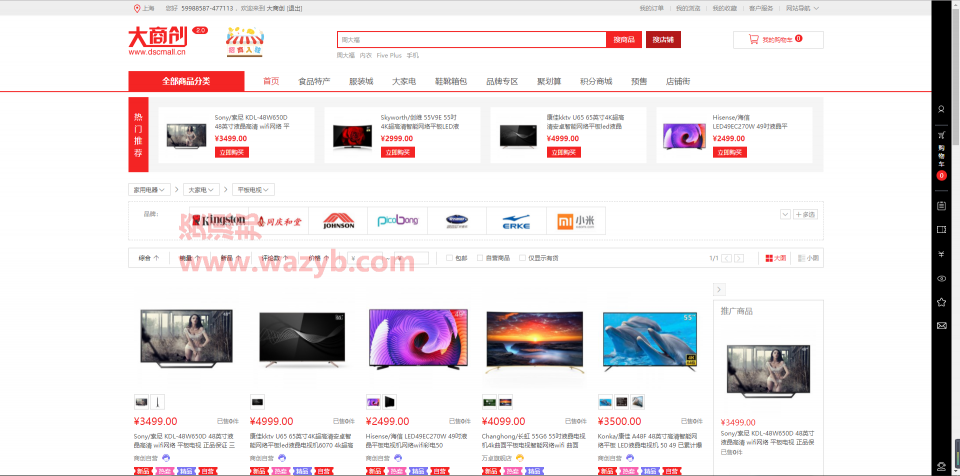Click 立即购买 under Skyworth ¥2999.00 recommendation
This screenshot has width=960, height=476.
click(x=397, y=152)
